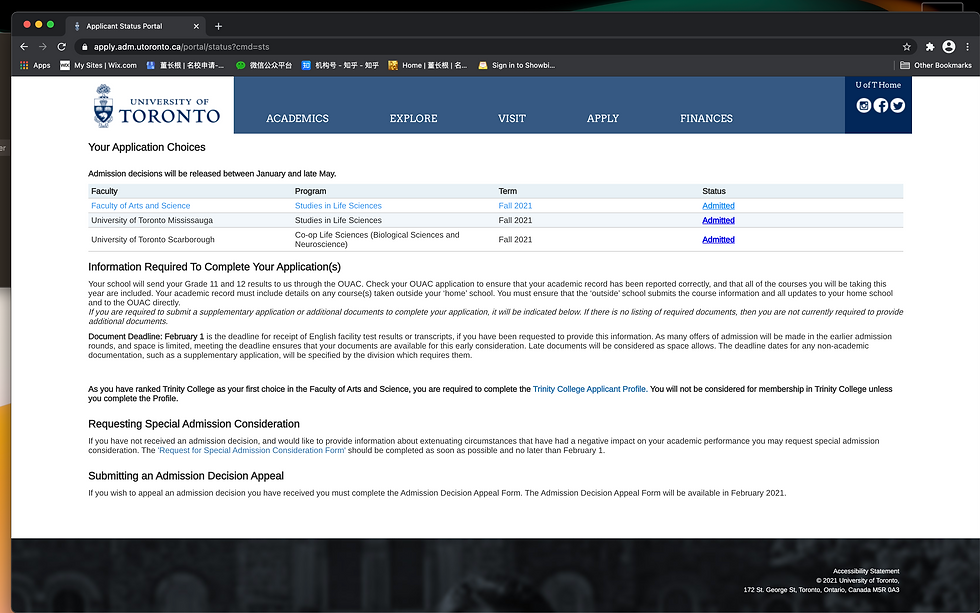Click Fall 2021 in the Scarborough row

tap(516, 239)
